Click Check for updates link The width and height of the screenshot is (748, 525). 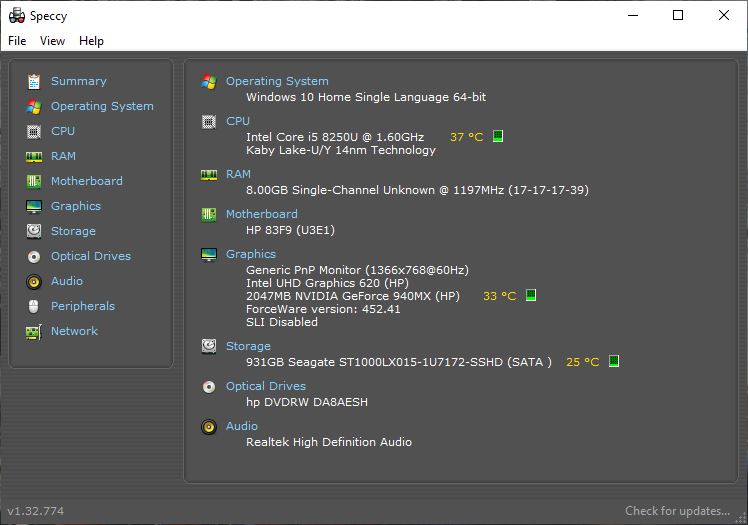pyautogui.click(x=677, y=511)
